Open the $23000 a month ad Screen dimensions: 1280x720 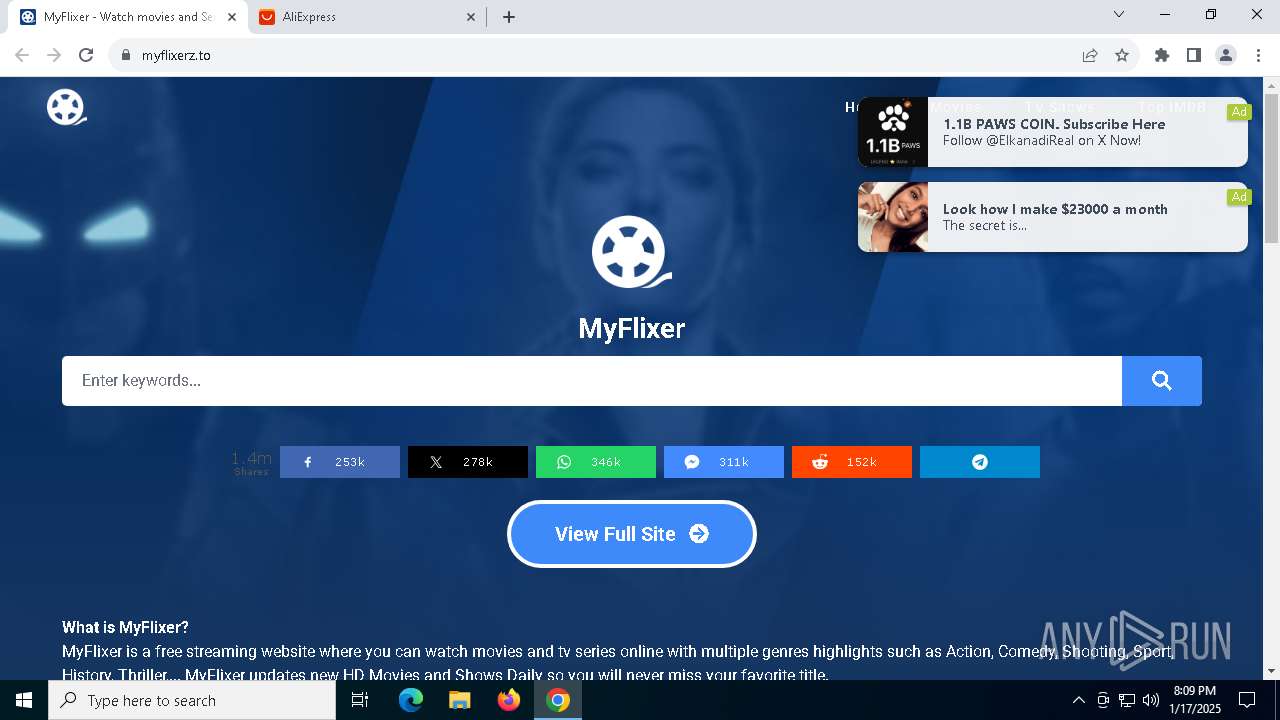pyautogui.click(x=1053, y=217)
